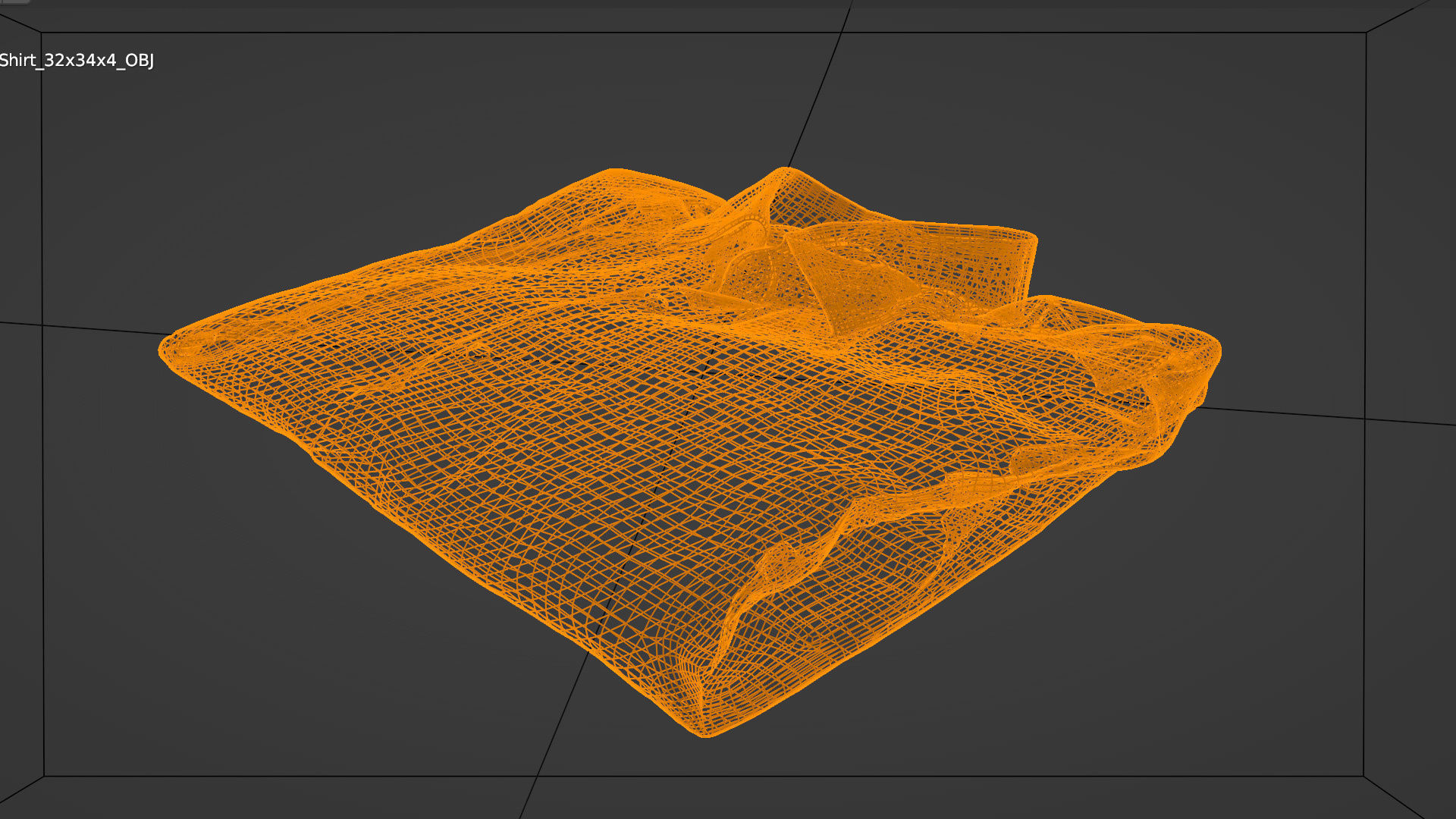Click the bottom-right corner of the bounding frame

[1363, 776]
